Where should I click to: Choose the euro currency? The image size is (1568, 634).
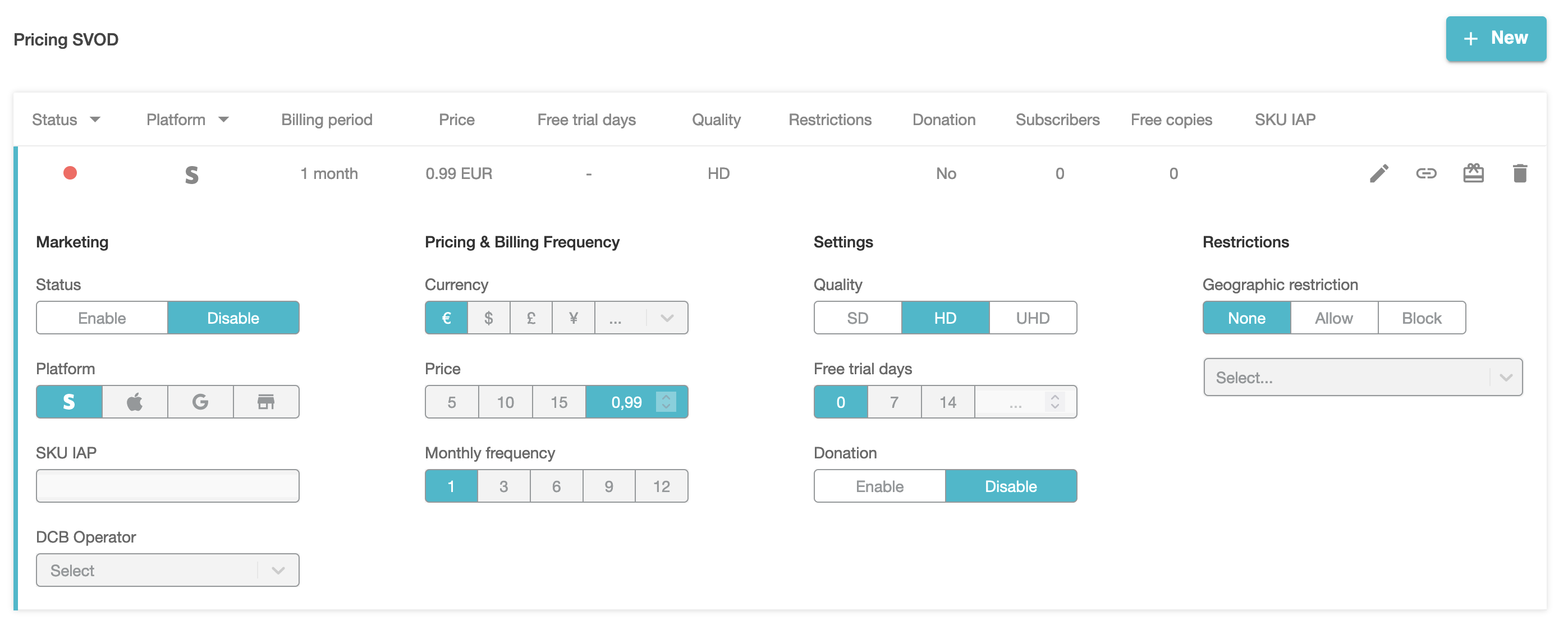446,318
